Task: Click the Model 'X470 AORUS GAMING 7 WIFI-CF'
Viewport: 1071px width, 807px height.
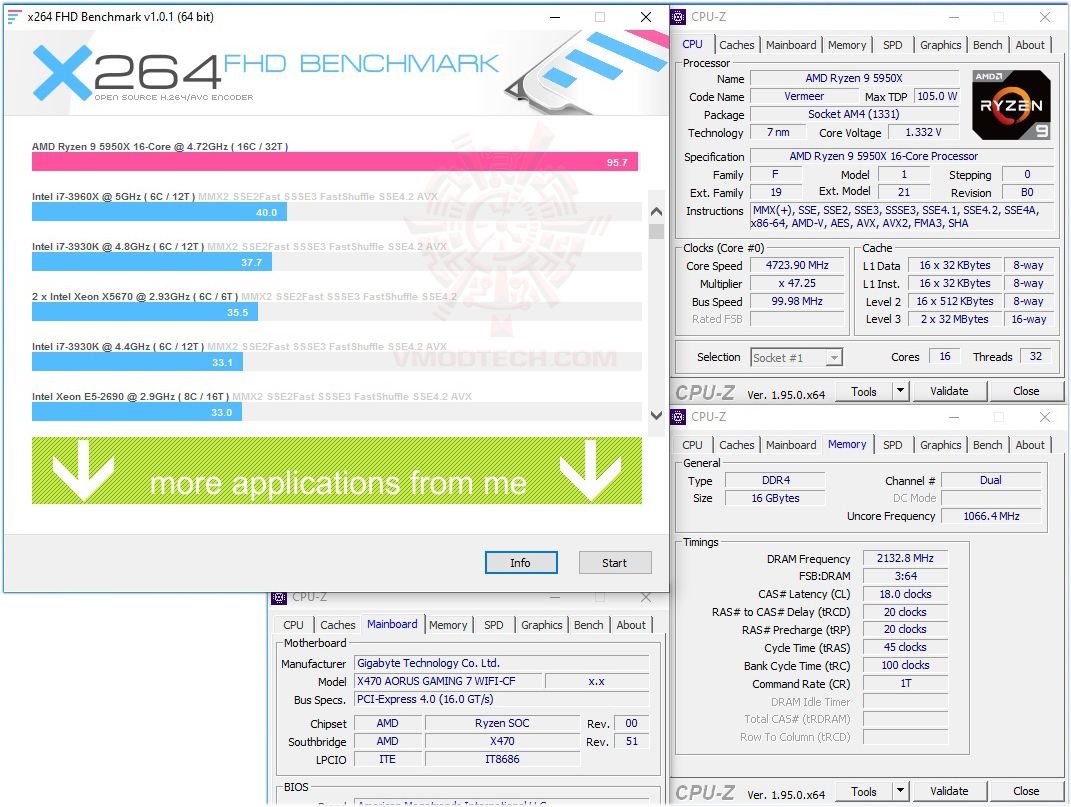Action: (449, 681)
